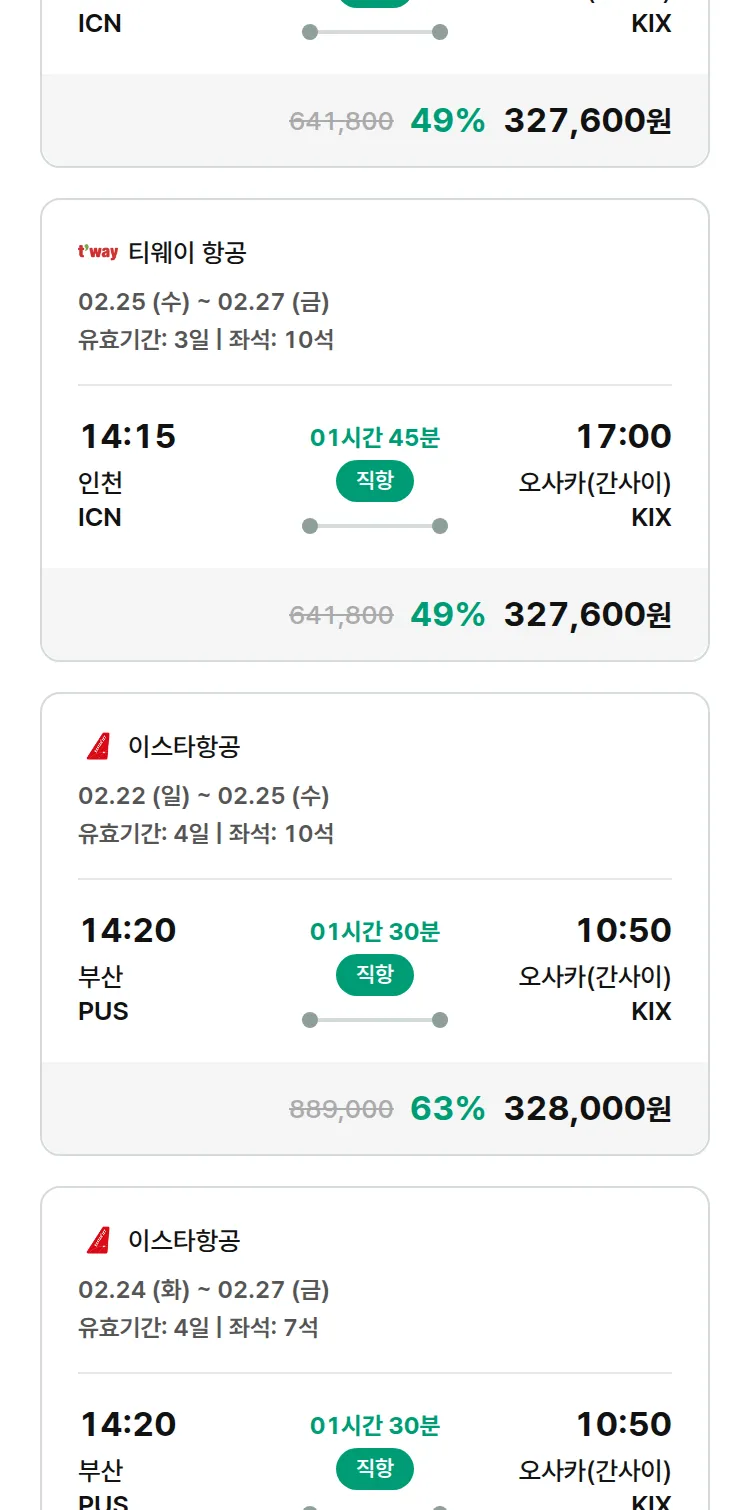This screenshot has width=750, height=1510.
Task: Click the 02.22 (일) ~ 02.25 (수) date range
Action: click(204, 795)
